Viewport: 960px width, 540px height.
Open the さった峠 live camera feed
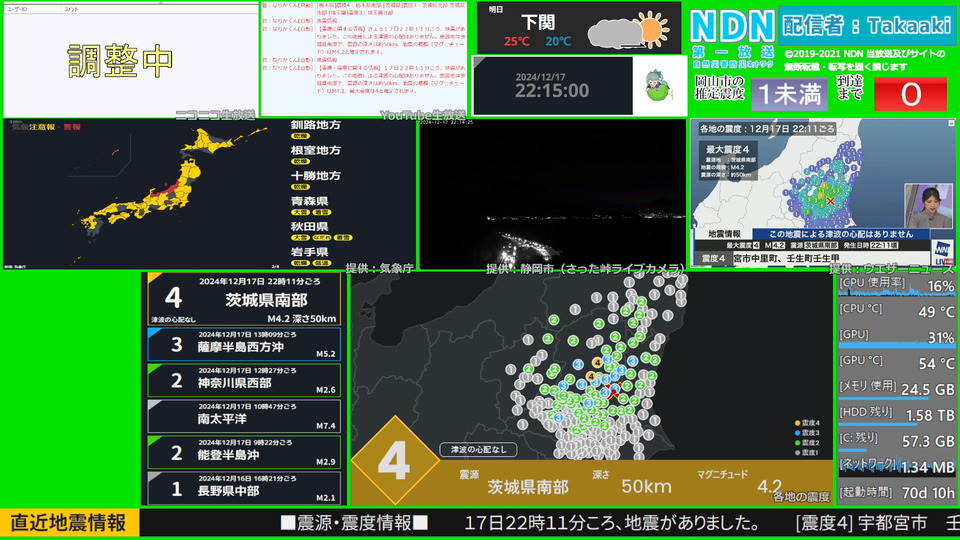552,194
